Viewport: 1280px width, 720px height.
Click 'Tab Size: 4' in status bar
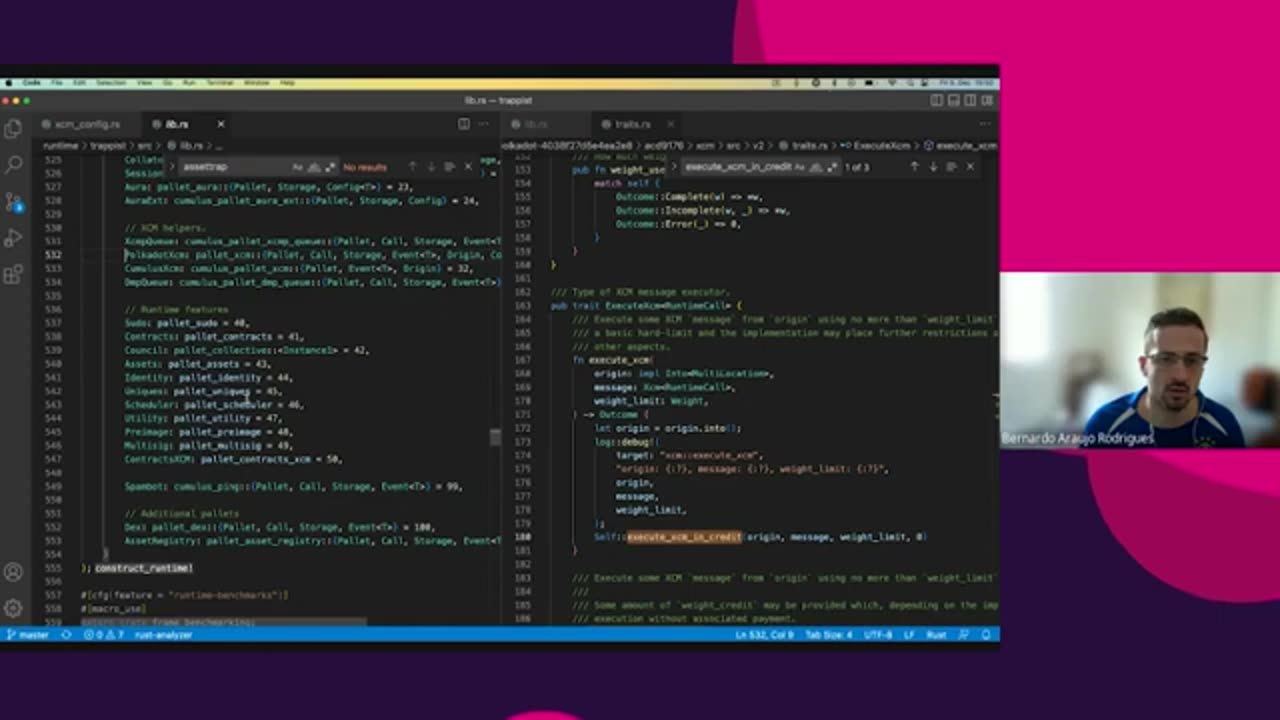pos(829,635)
